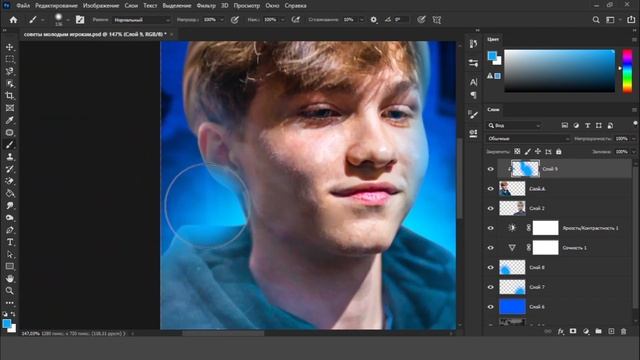
Task: Open the symmetry paint options butterfly icon
Action: tap(437, 20)
